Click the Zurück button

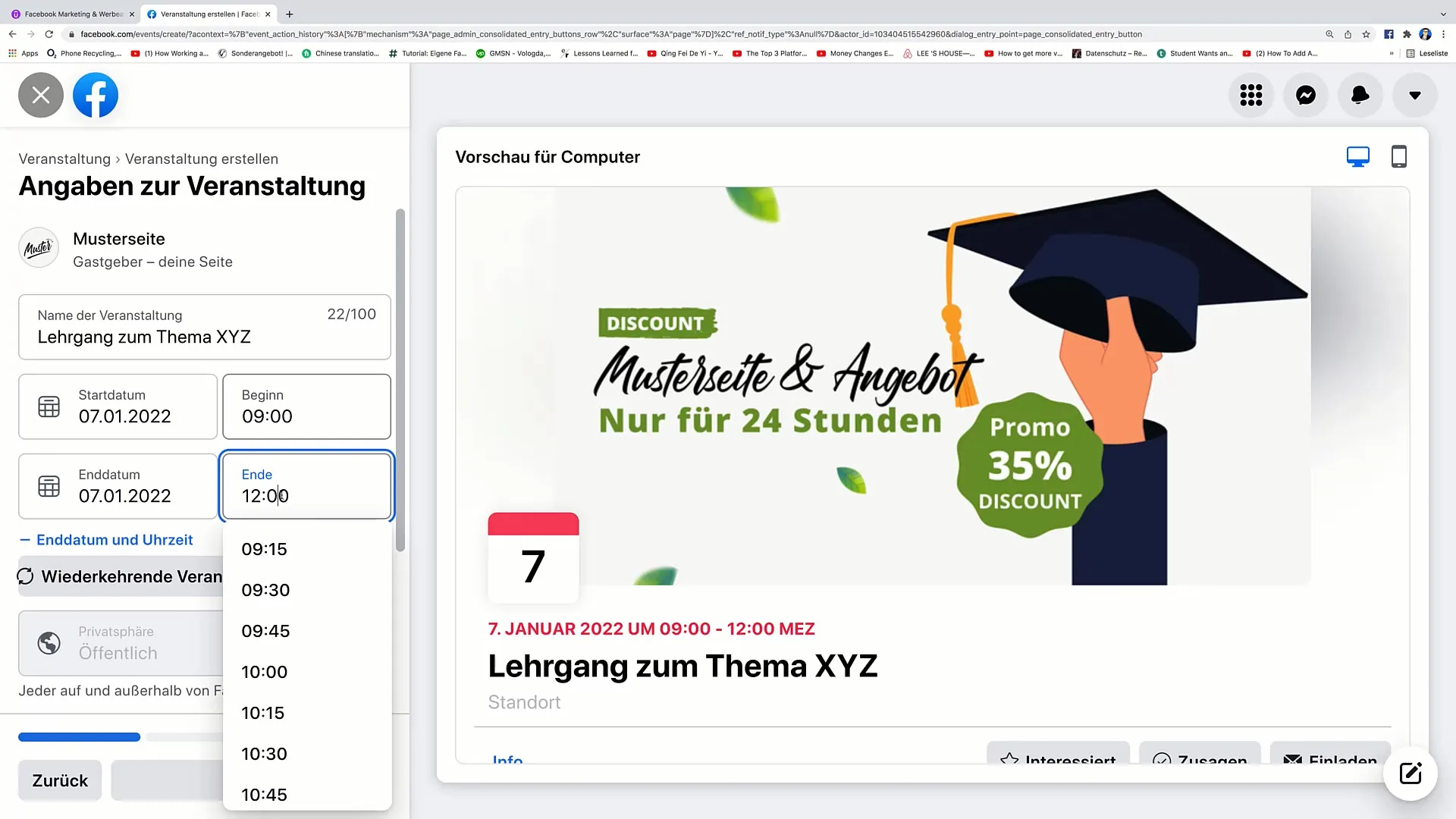click(60, 780)
